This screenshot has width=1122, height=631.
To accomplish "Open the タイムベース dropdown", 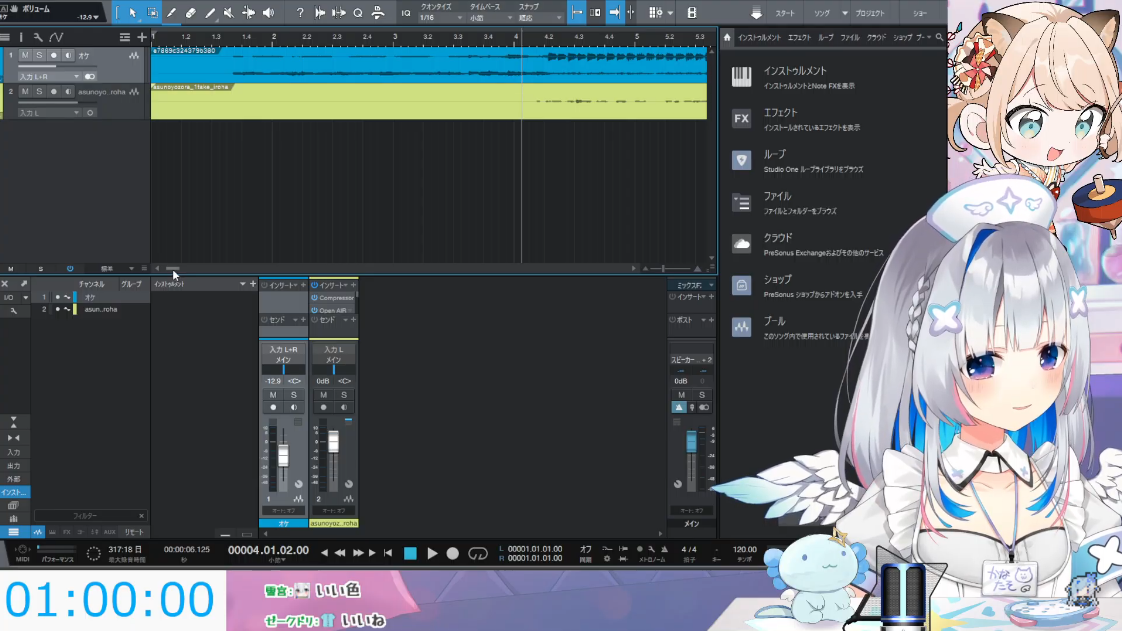I will 491,17.
